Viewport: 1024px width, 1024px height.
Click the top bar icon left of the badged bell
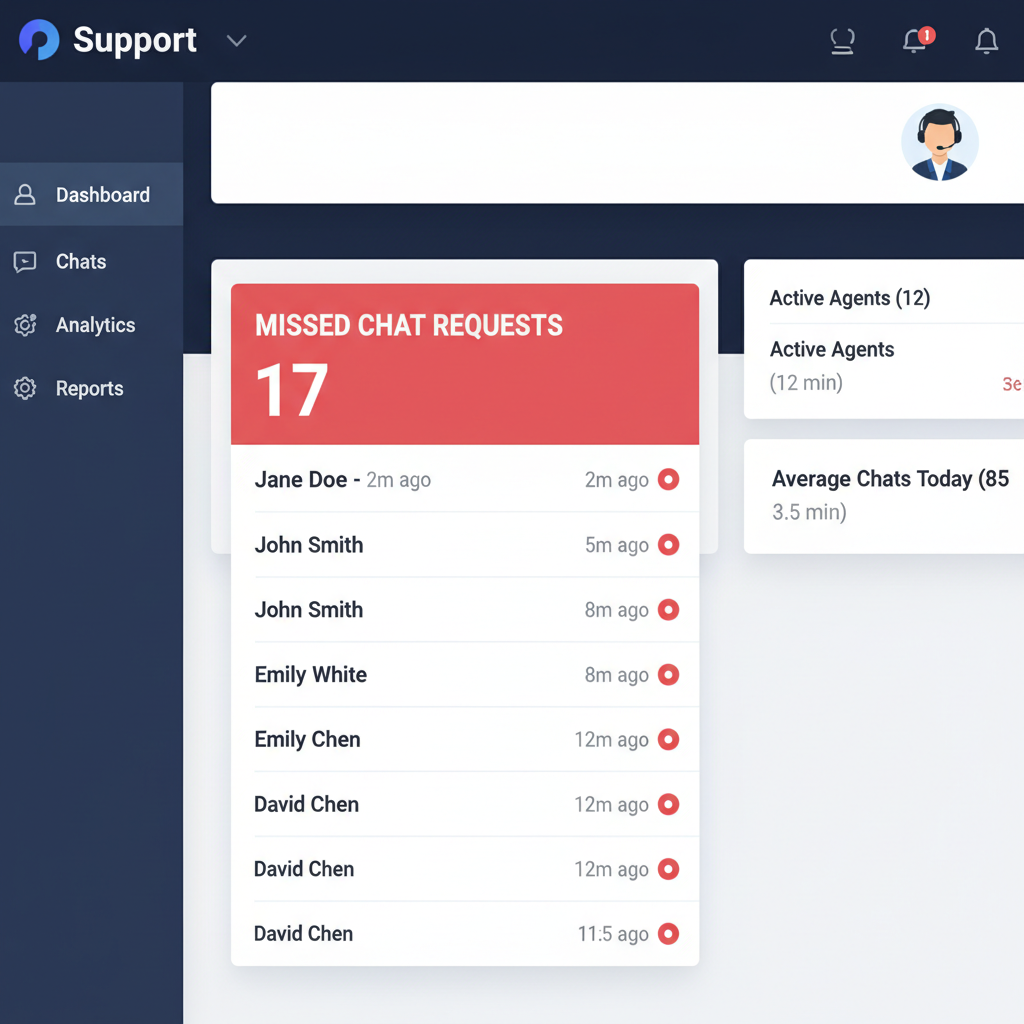pos(843,41)
